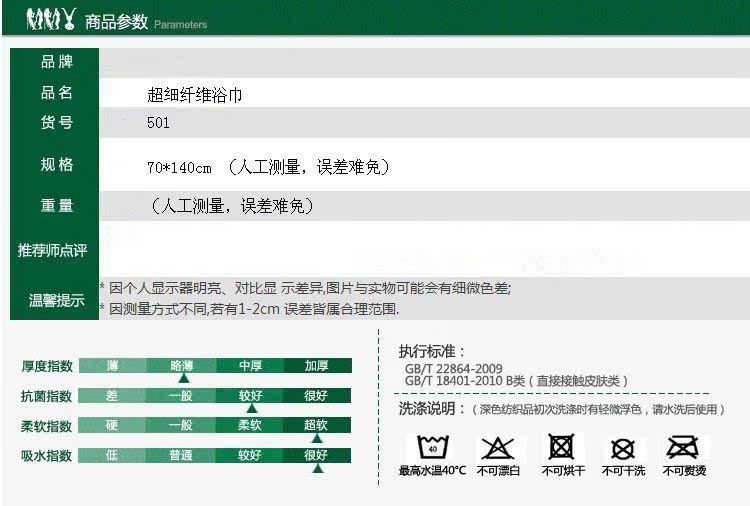Click the product name 超细纤维浴巾

coord(195,95)
